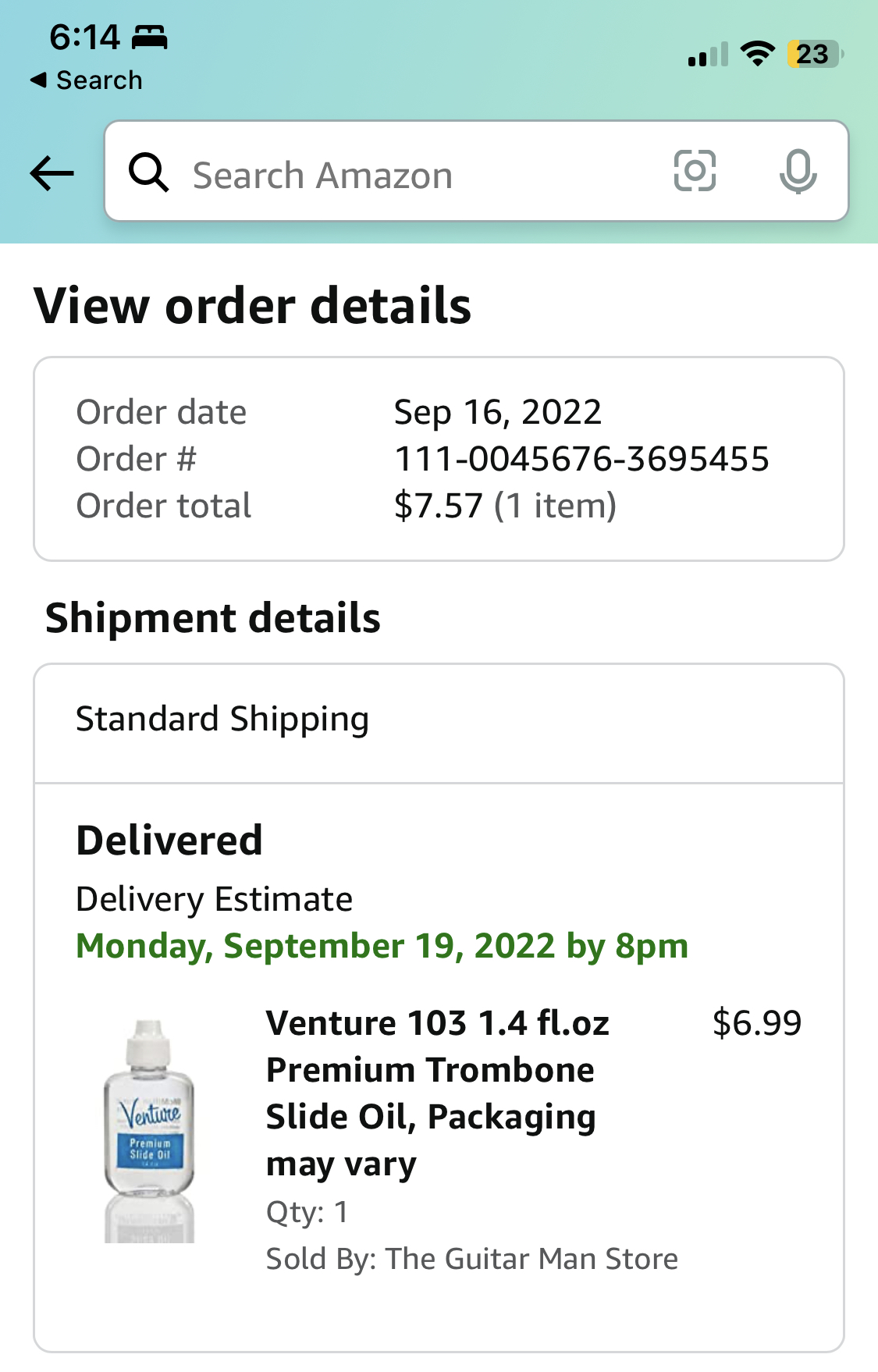Open the Venture slide oil product image
The height and width of the screenshot is (1372, 878).
(x=149, y=1131)
